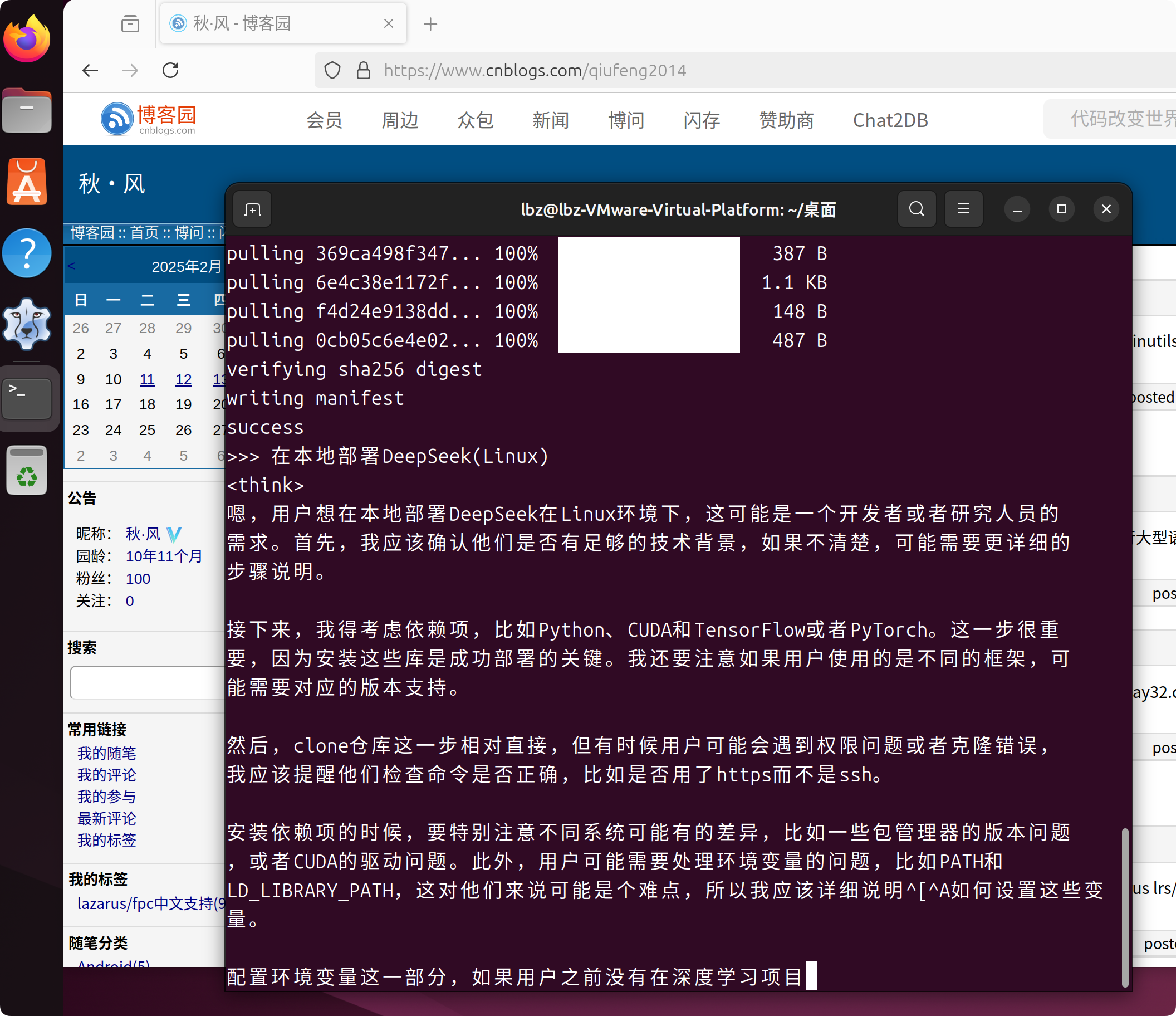
Task: Click the 'success' output line
Action: pyautogui.click(x=265, y=427)
